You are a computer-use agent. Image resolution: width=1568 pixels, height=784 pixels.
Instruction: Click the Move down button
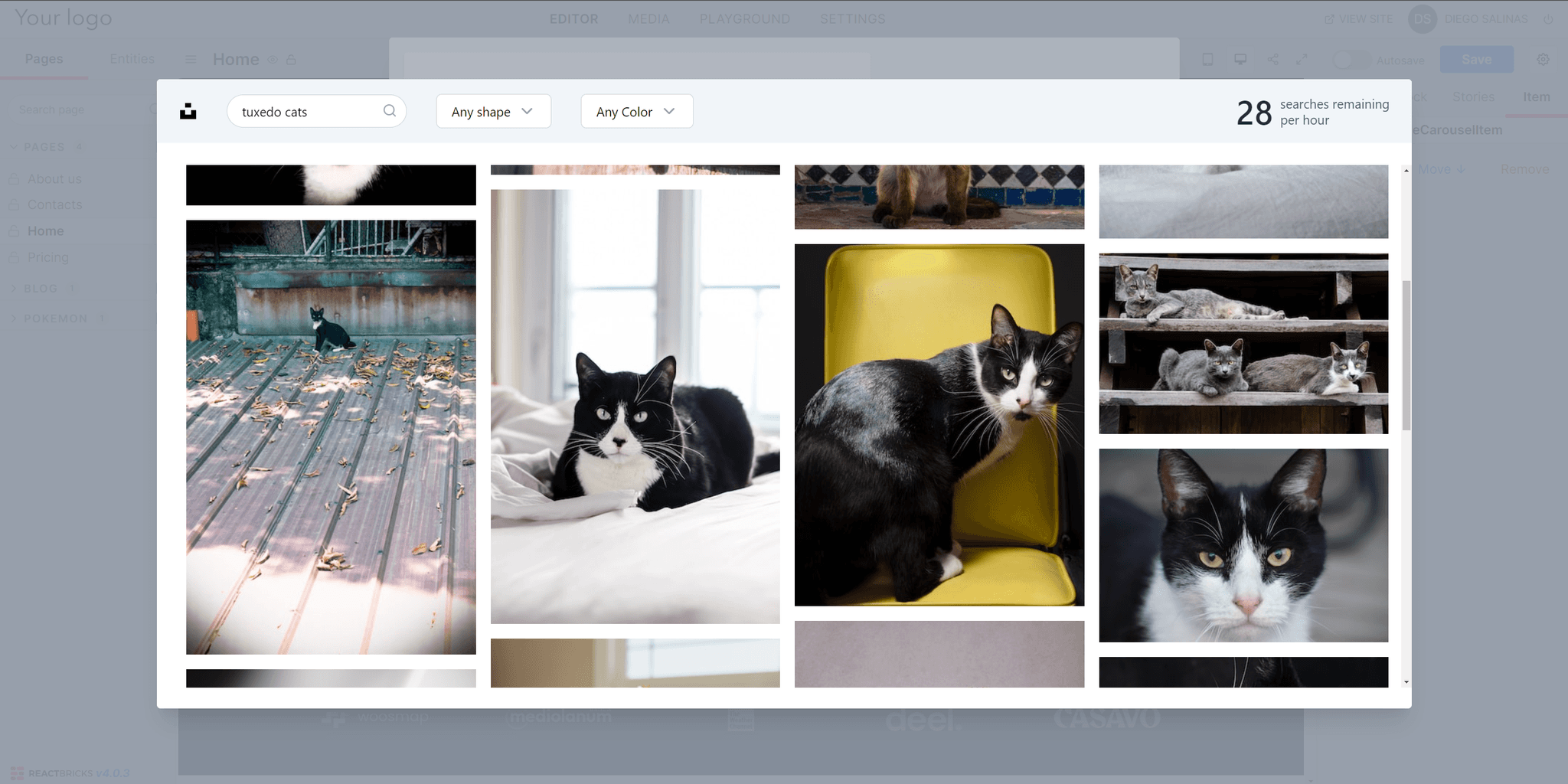[1441, 169]
